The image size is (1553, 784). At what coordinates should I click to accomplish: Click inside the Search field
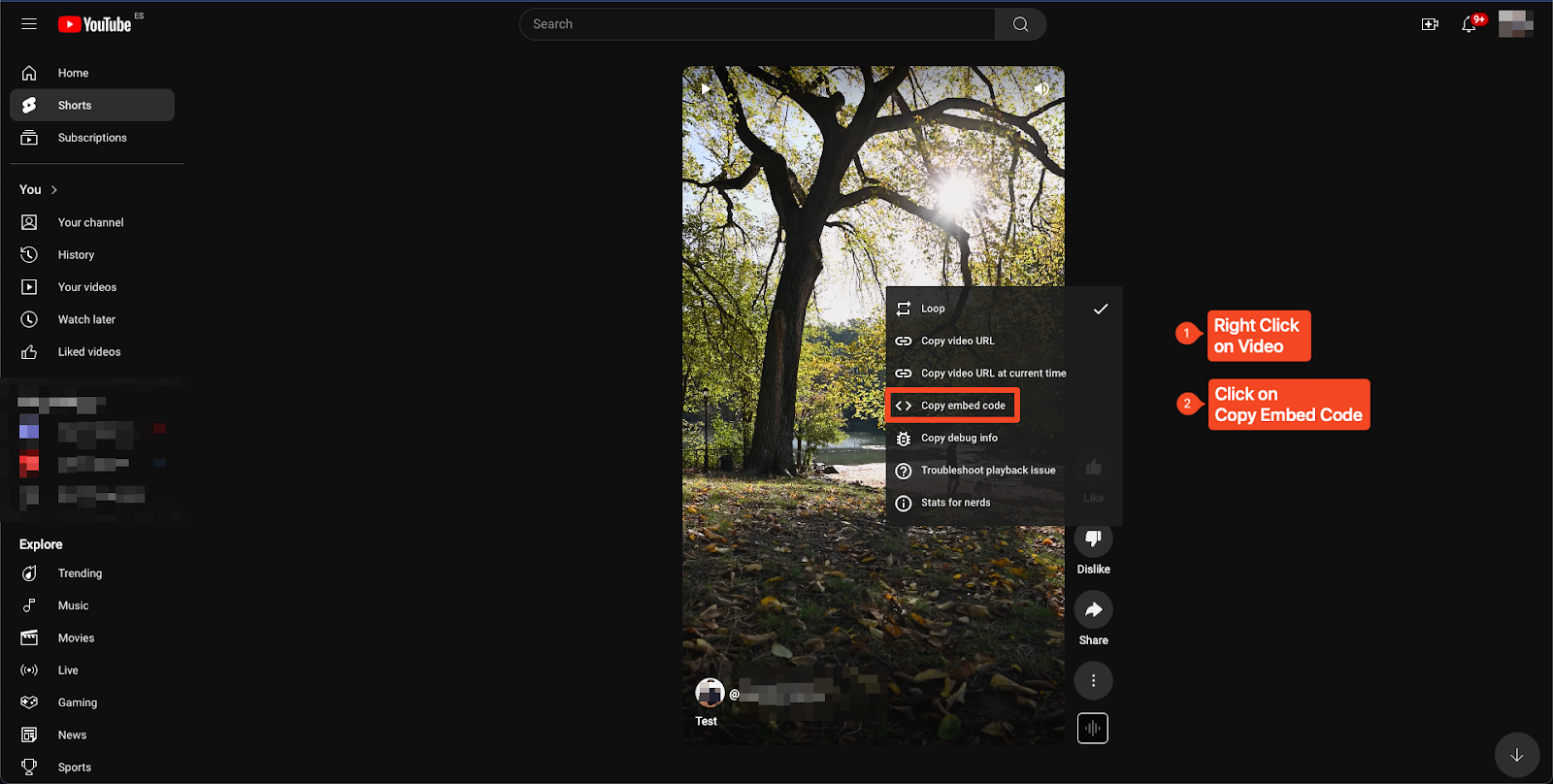[x=757, y=24]
